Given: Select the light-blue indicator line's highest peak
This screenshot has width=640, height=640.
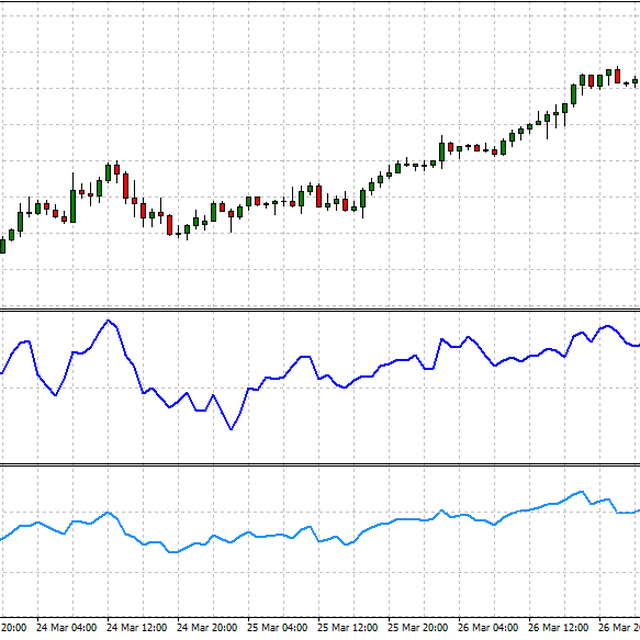Looking at the screenshot, I should (579, 491).
